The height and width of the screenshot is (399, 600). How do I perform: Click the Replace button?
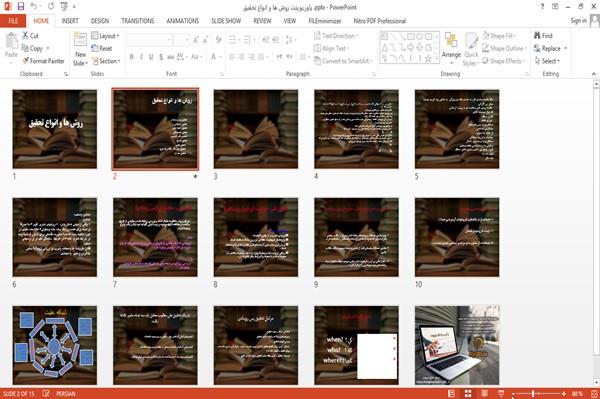[x=550, y=48]
